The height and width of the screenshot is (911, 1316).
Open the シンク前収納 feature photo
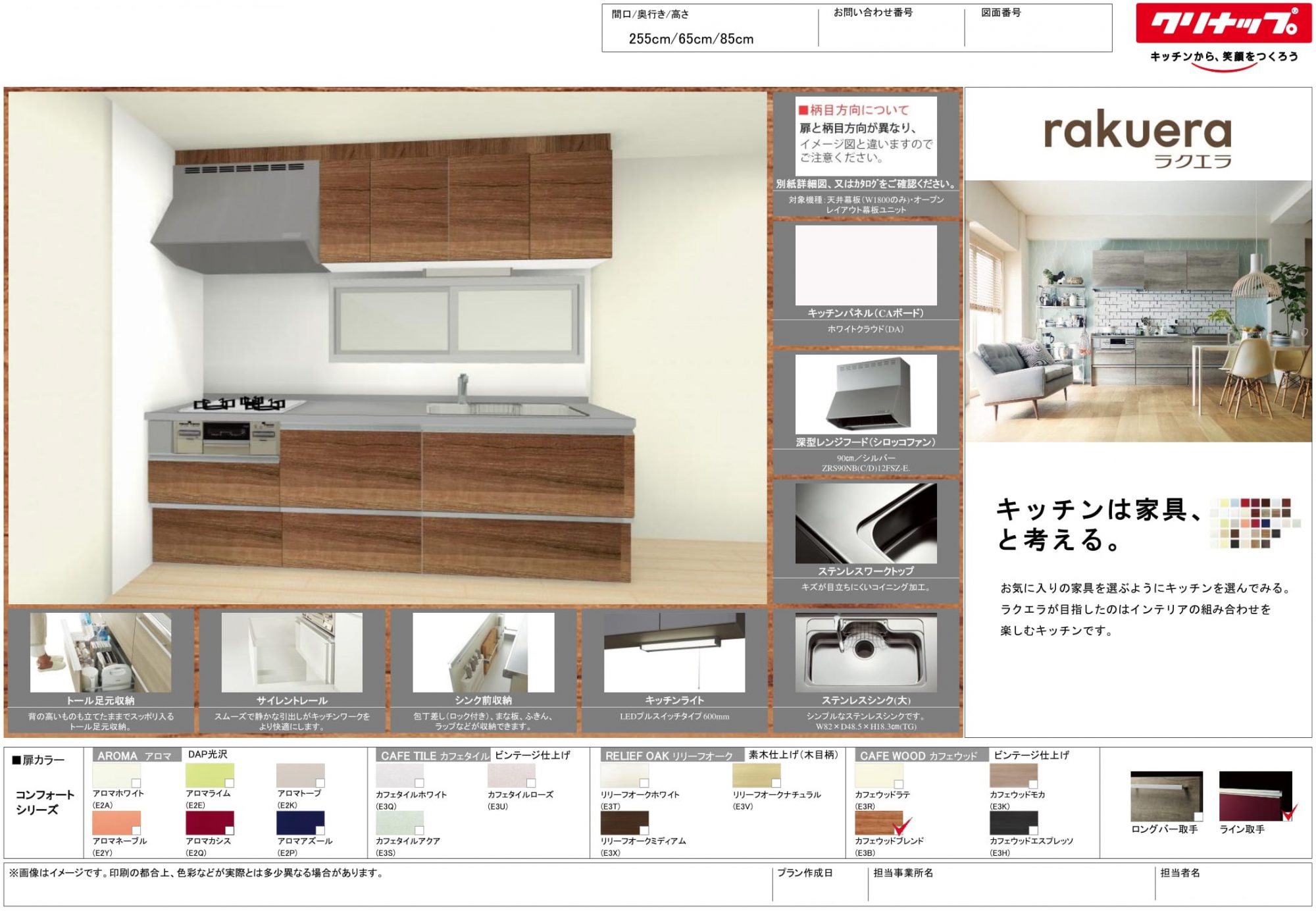[483, 652]
